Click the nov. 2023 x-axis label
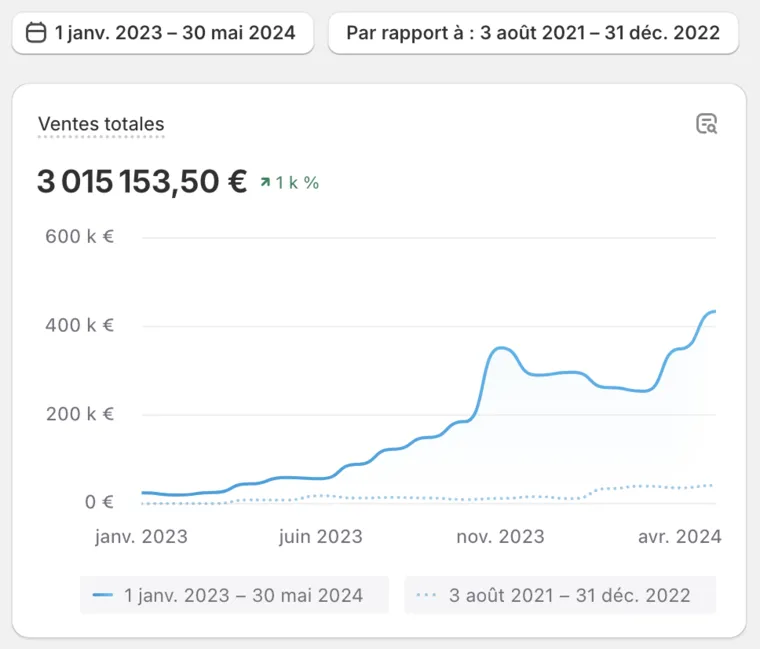760x649 pixels. [501, 537]
